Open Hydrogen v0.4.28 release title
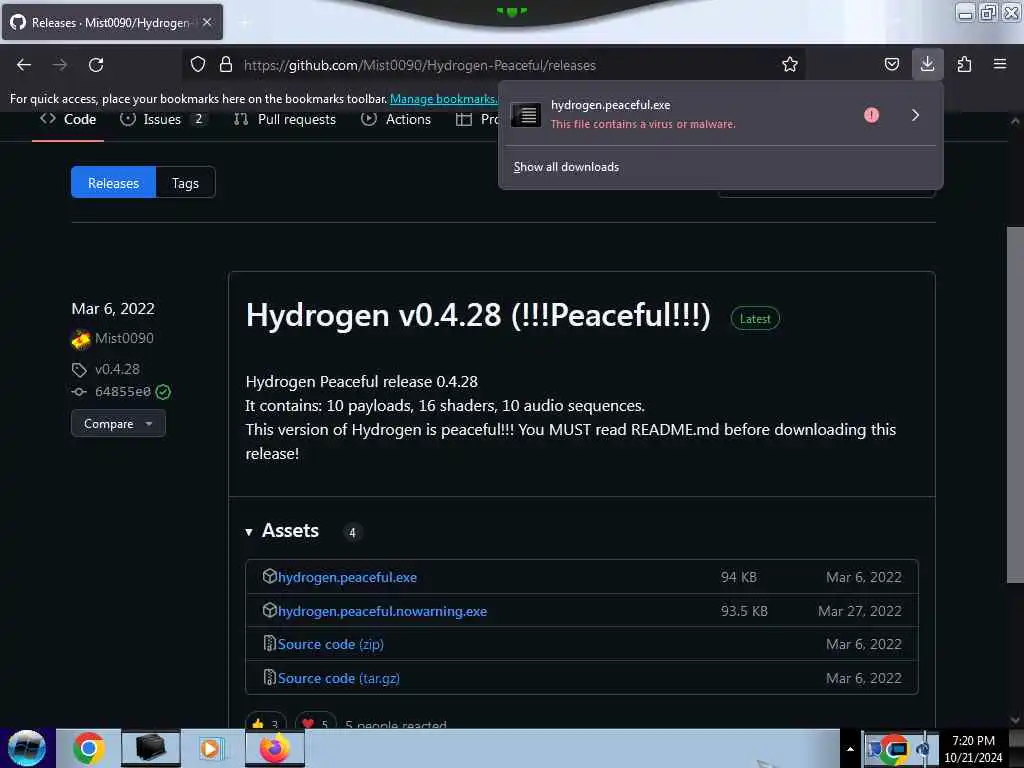 click(x=478, y=315)
